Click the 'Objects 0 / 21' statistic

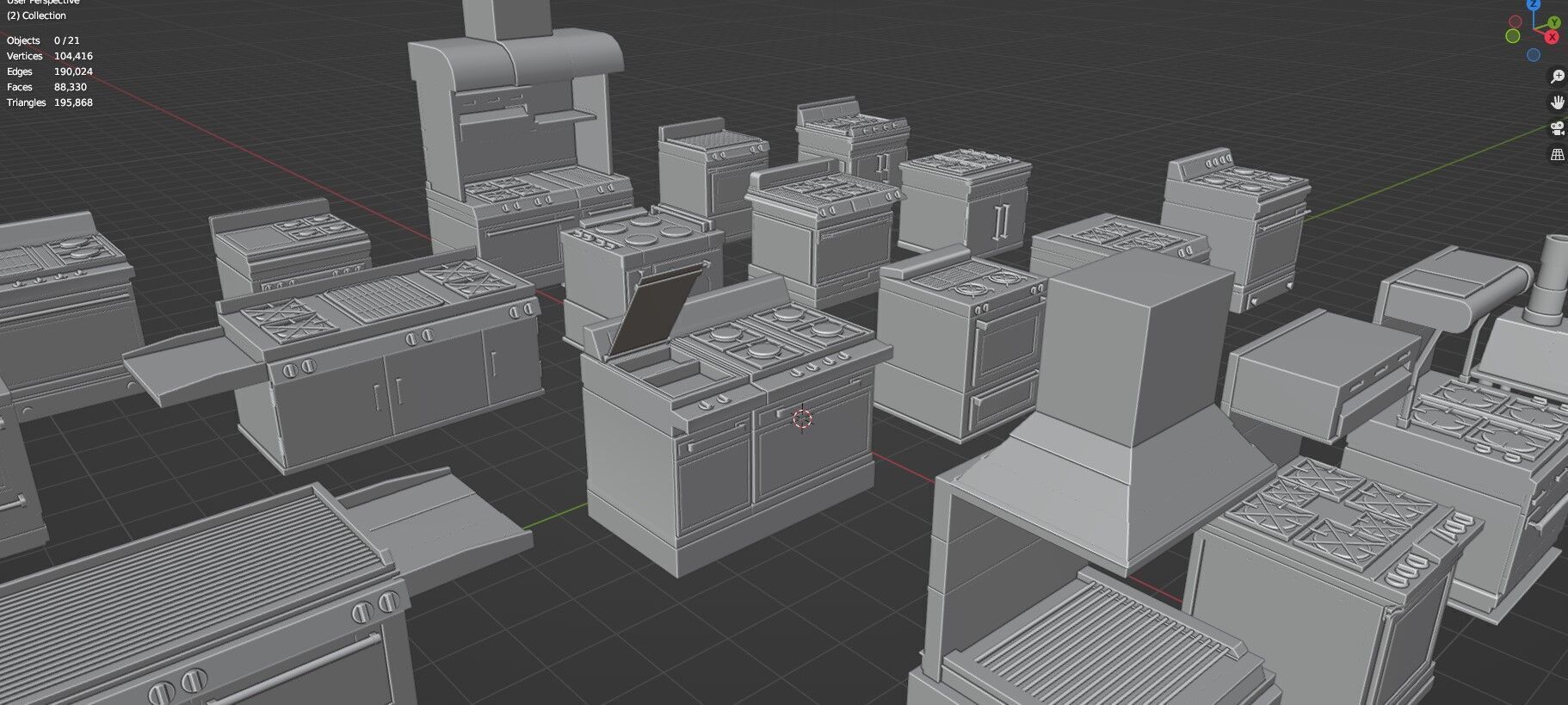click(43, 40)
